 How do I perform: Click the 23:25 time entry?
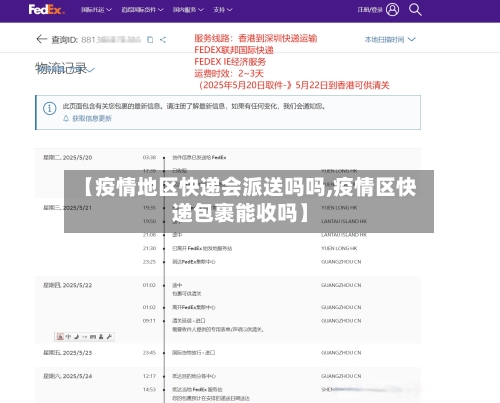[149, 262]
